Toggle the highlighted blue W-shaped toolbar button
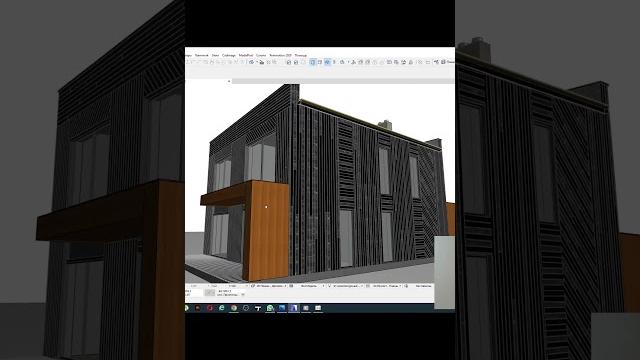This screenshot has width=640, height=360. (327, 62)
